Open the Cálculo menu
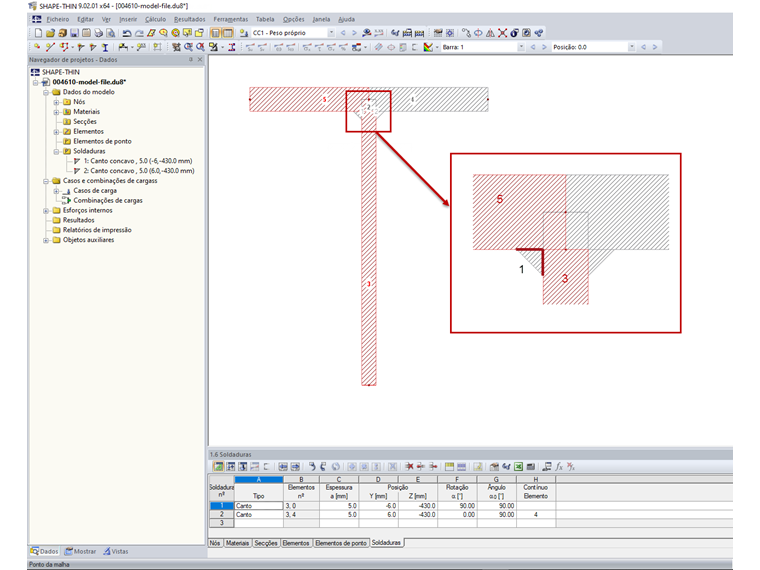This screenshot has height=570, width=760. click(x=155, y=19)
